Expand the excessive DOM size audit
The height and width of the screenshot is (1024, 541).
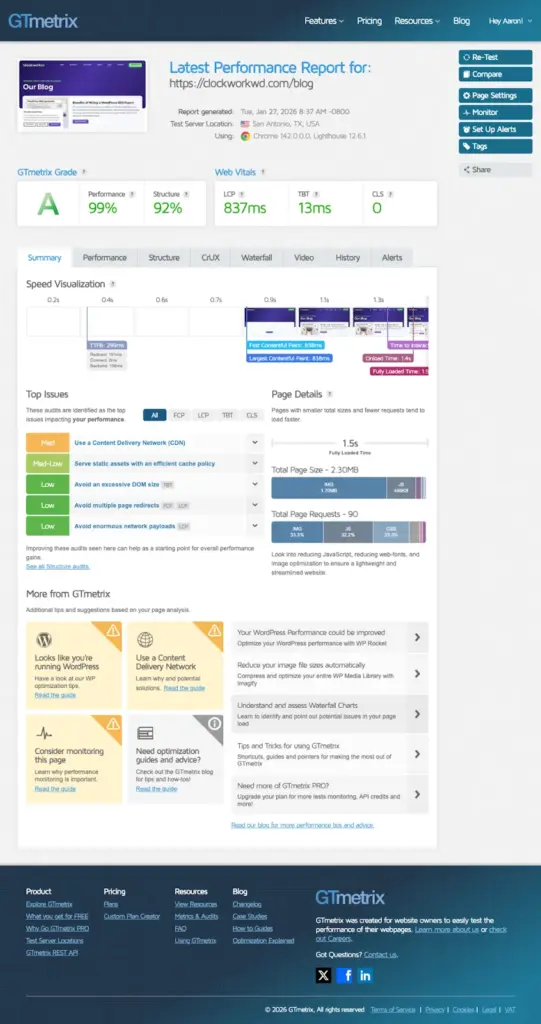click(x=254, y=485)
